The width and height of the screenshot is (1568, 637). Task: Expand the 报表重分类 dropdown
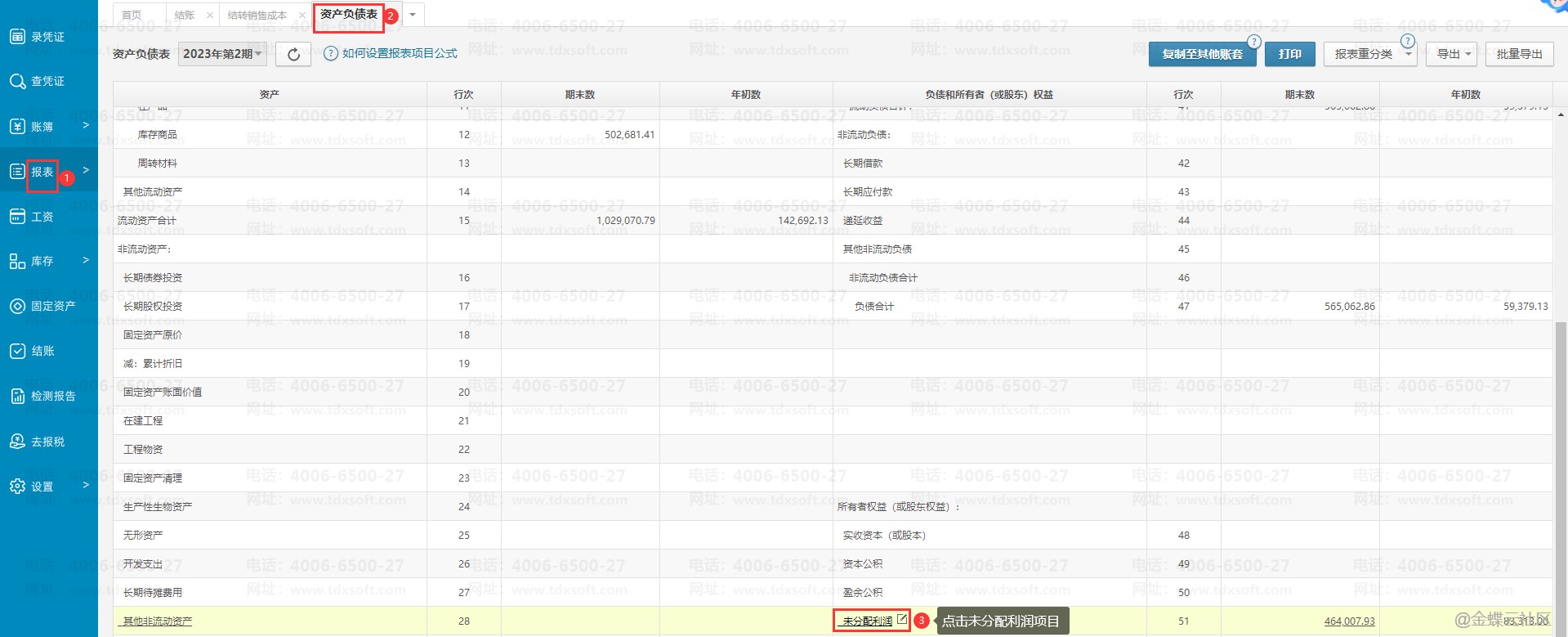[1408, 55]
